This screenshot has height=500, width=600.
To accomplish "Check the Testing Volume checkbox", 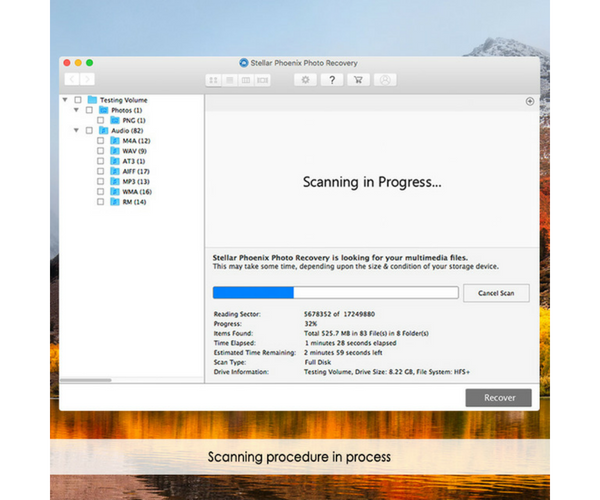I will (x=78, y=100).
